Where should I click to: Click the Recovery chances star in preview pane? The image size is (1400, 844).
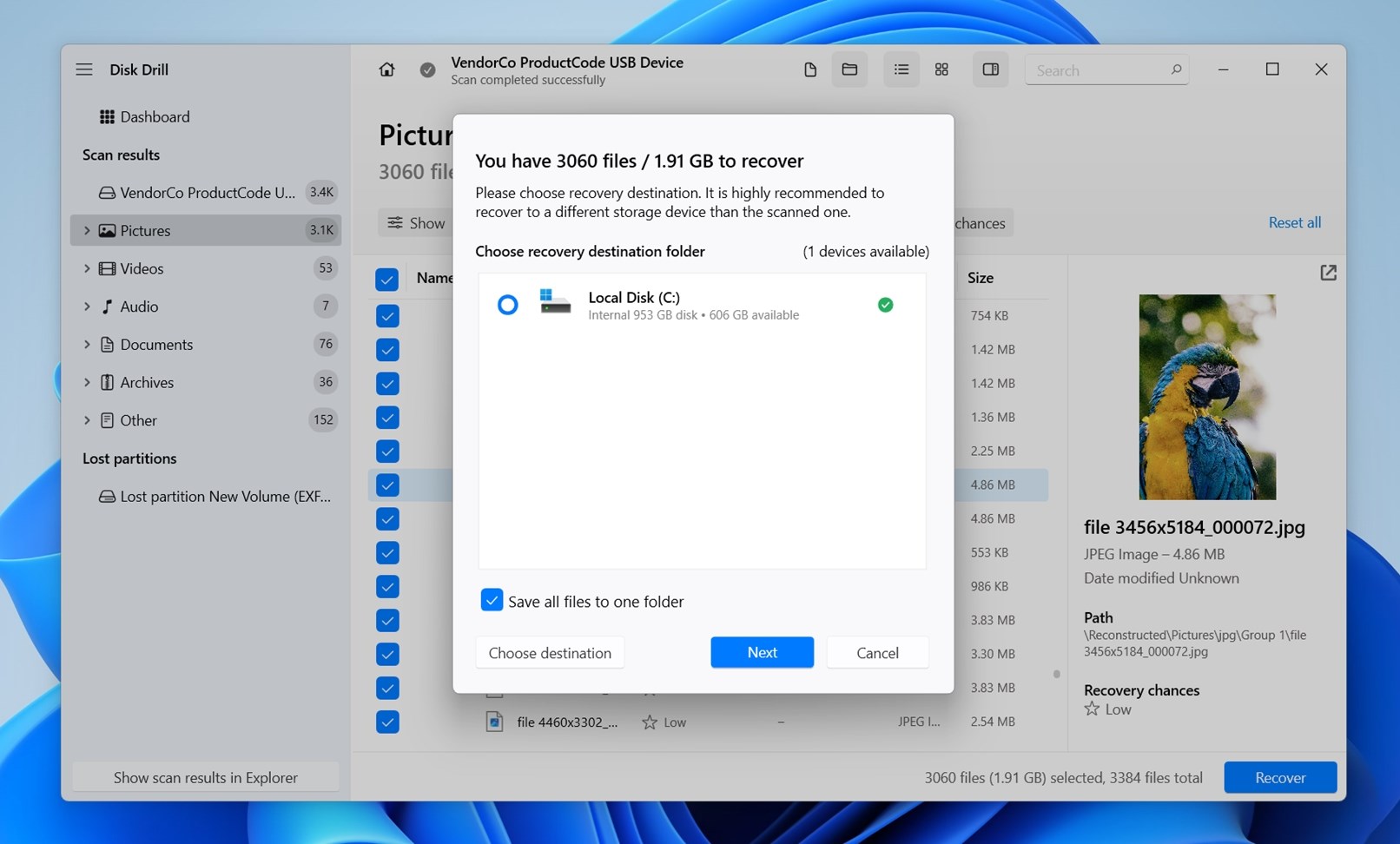(1092, 709)
